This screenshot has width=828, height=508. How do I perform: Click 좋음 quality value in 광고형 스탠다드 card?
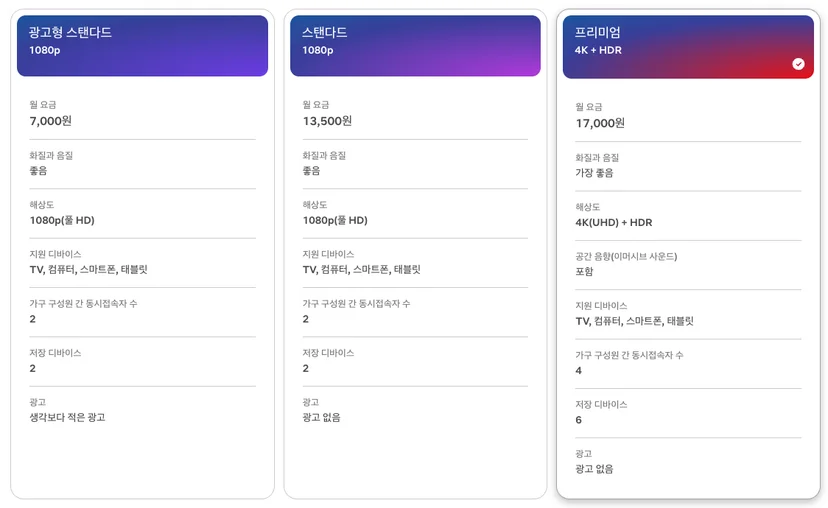click(38, 171)
